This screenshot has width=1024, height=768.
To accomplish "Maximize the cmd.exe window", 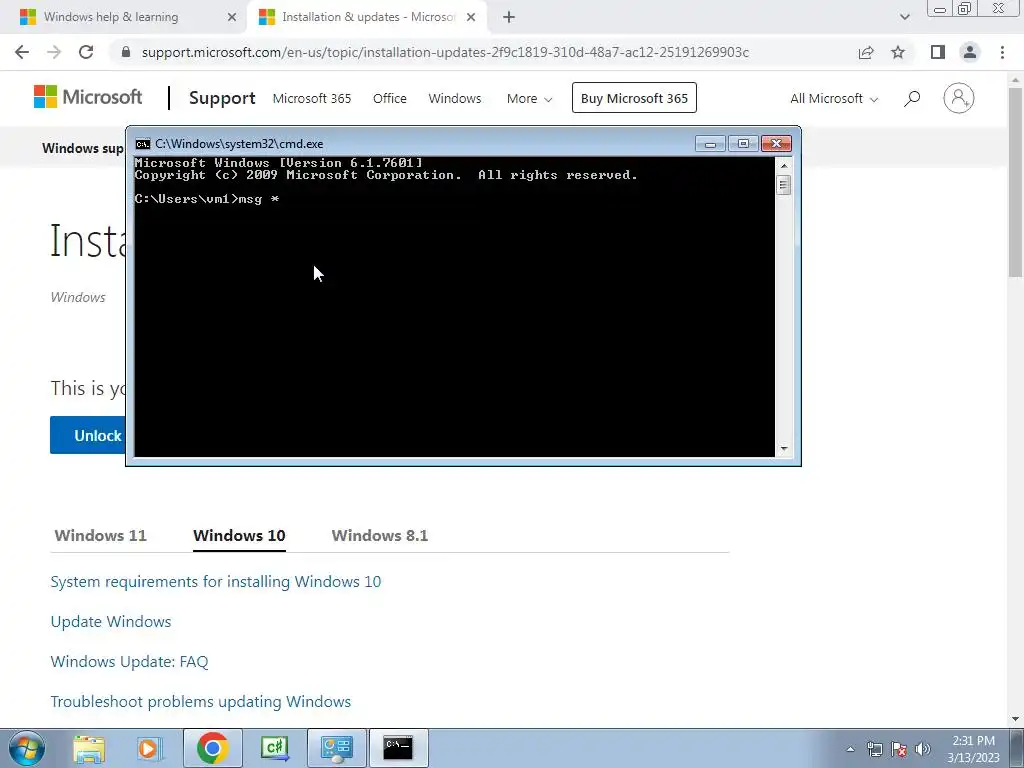I will [743, 144].
